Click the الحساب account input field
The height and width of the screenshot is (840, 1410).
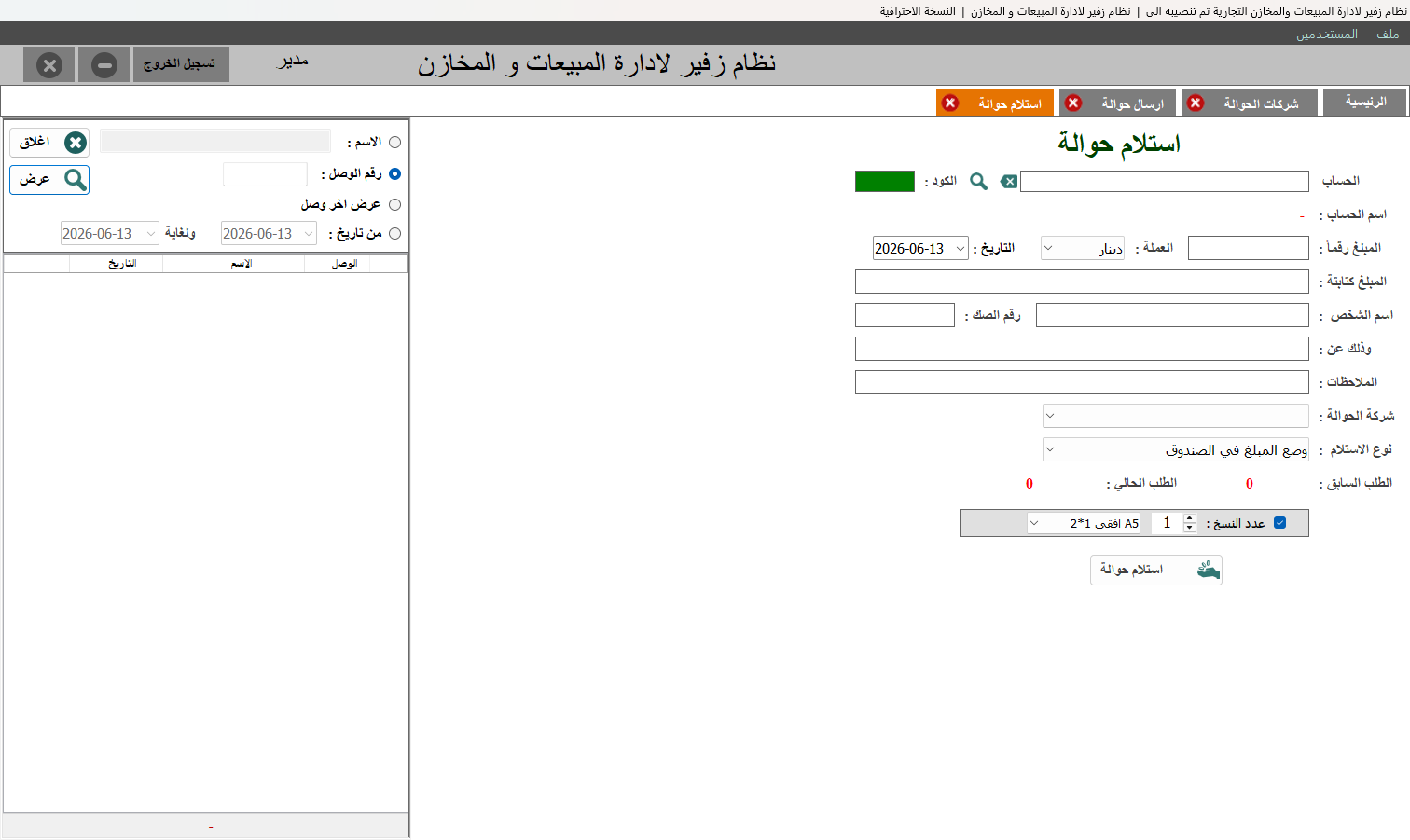[x=1164, y=181]
